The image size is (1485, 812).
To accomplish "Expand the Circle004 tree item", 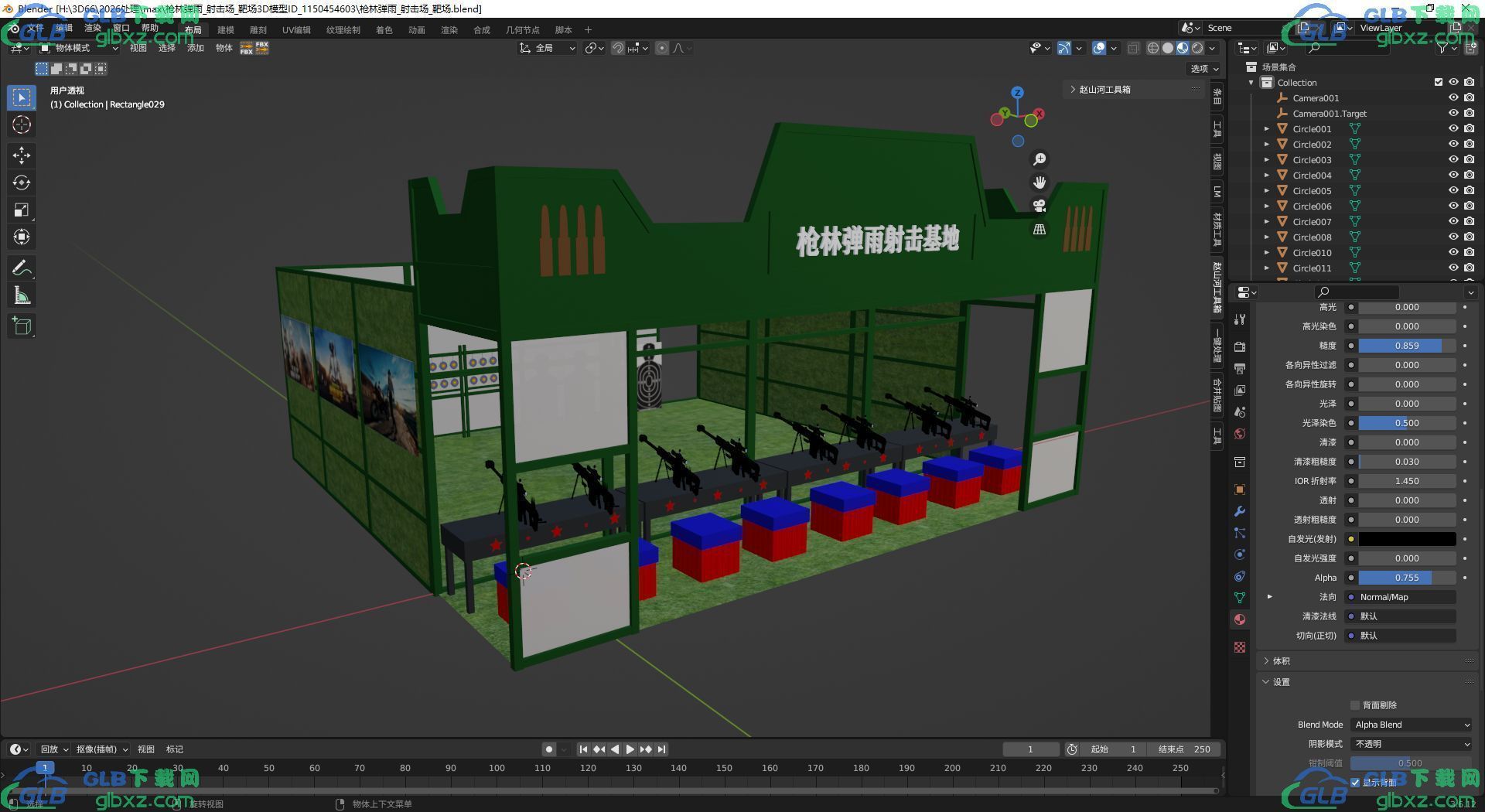I will [1267, 176].
